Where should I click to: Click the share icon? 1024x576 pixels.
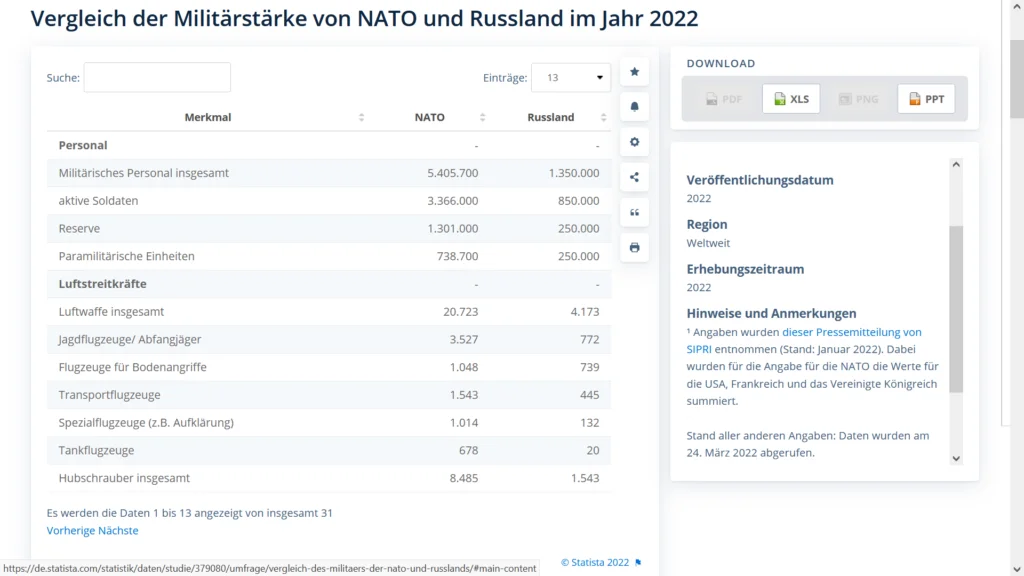(x=634, y=177)
